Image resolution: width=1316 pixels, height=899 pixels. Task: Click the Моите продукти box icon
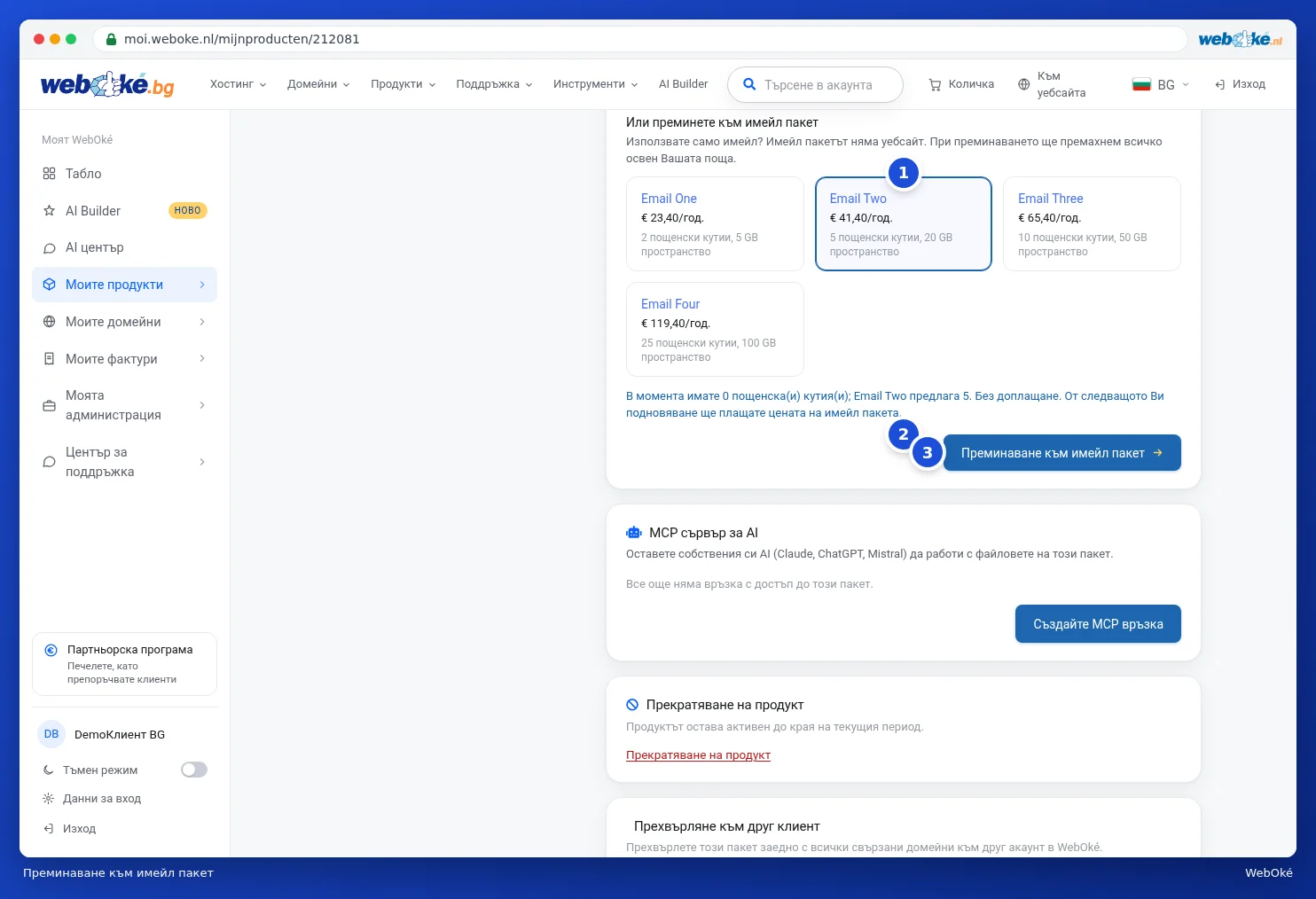point(49,285)
